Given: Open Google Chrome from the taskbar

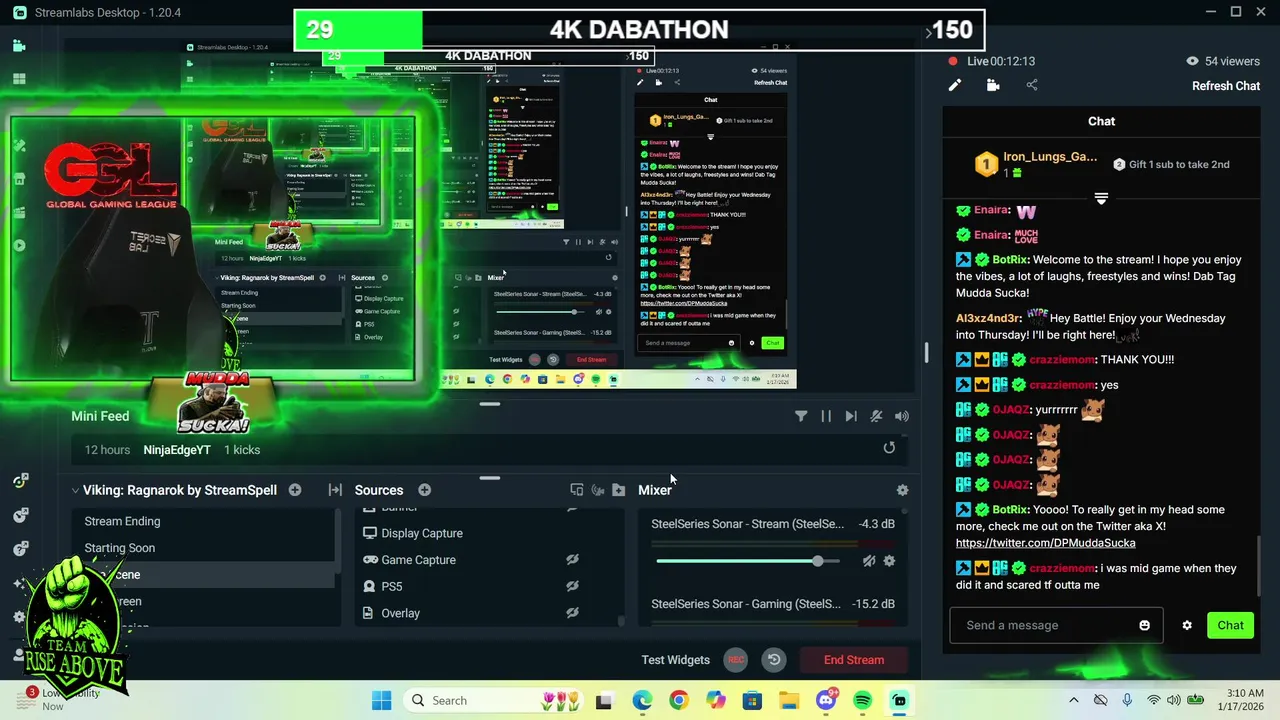Looking at the screenshot, I should point(678,701).
